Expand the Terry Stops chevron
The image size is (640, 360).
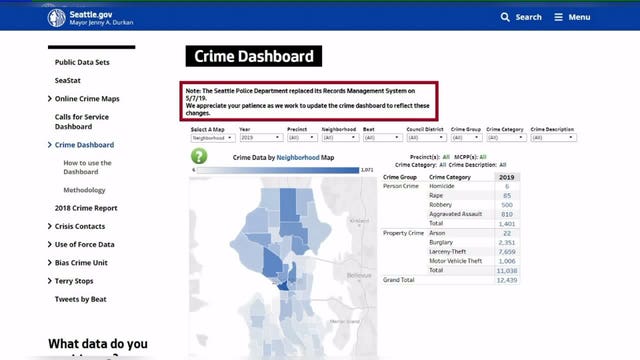coord(50,281)
